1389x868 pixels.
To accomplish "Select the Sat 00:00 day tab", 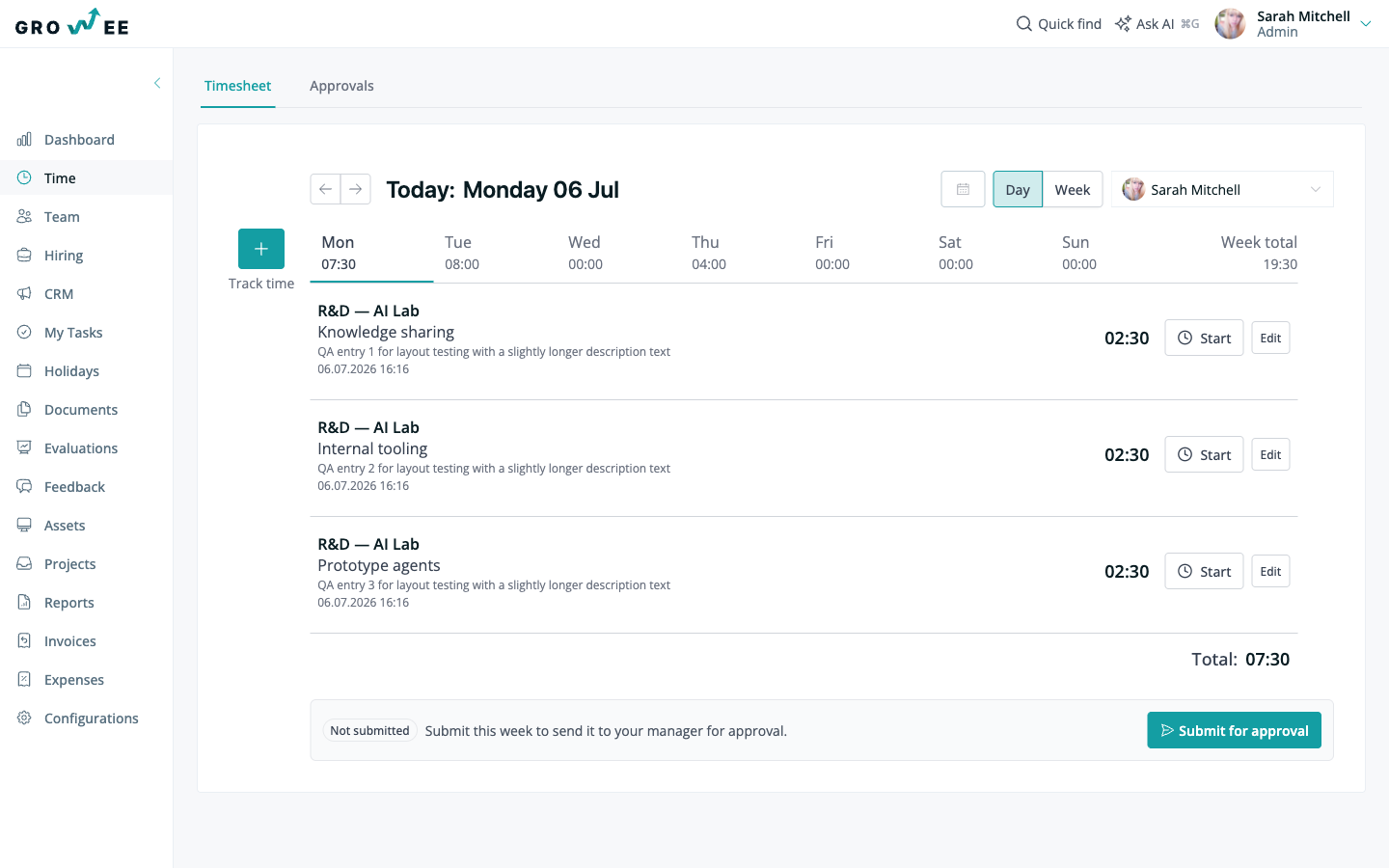I will click(x=989, y=253).
